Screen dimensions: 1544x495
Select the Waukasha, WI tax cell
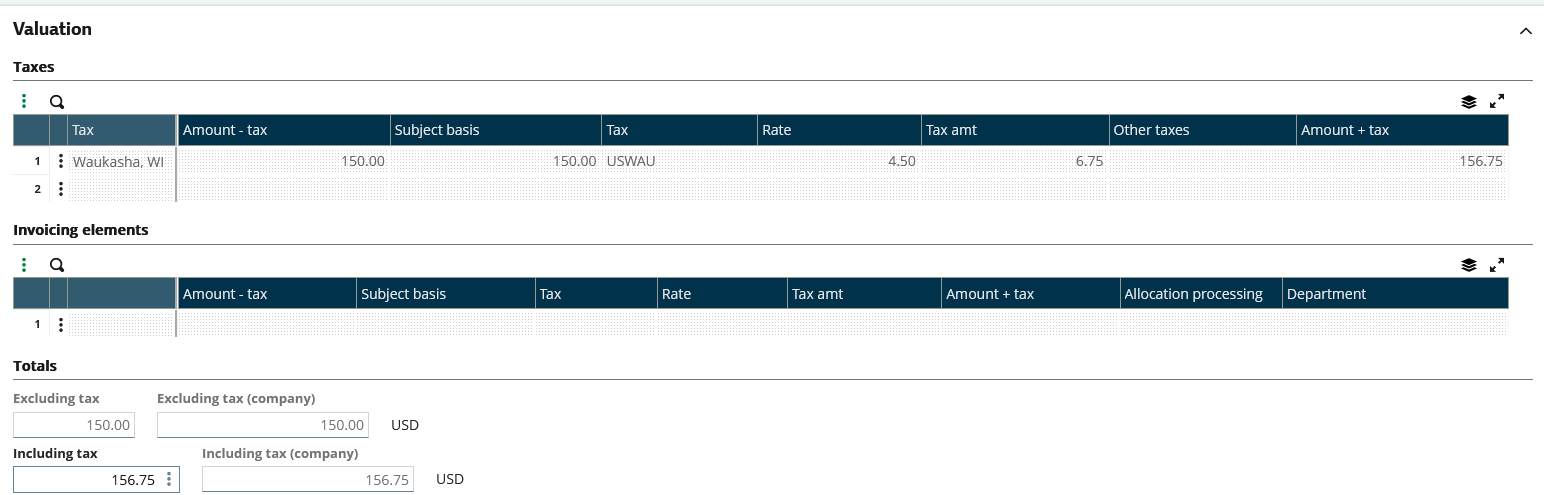[119, 161]
